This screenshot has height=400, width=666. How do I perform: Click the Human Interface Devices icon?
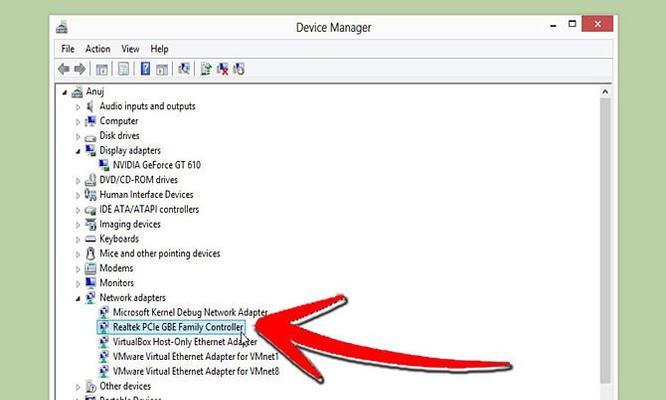(x=90, y=194)
